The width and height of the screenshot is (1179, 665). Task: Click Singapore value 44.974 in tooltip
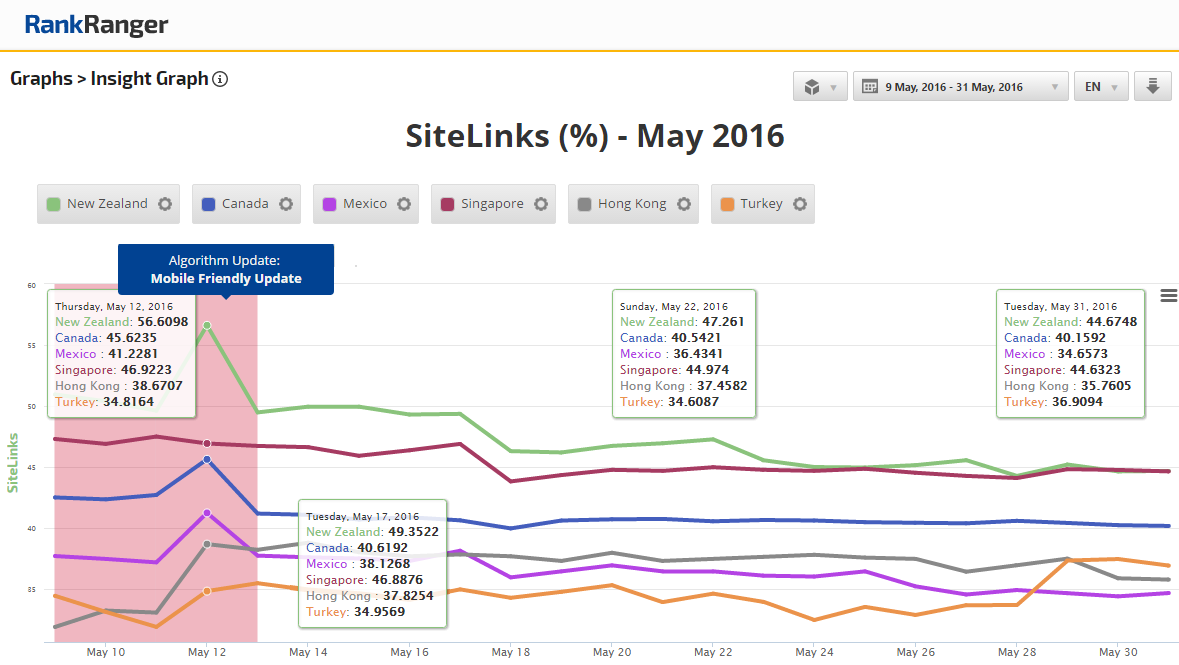tap(707, 370)
